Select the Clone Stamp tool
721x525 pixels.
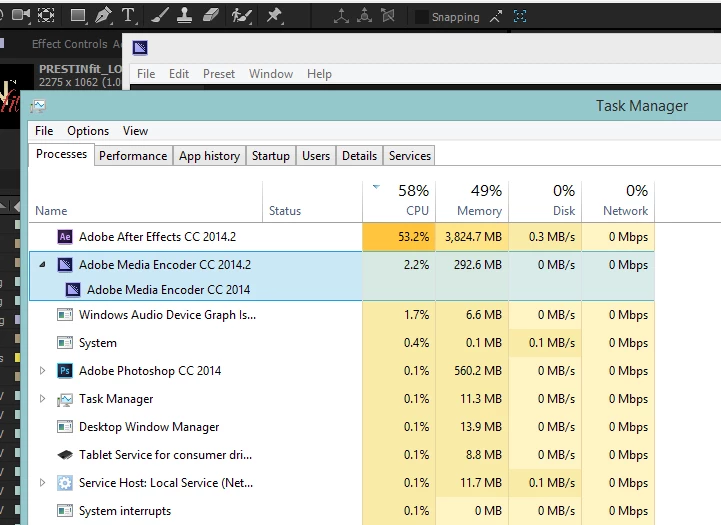[x=184, y=16]
